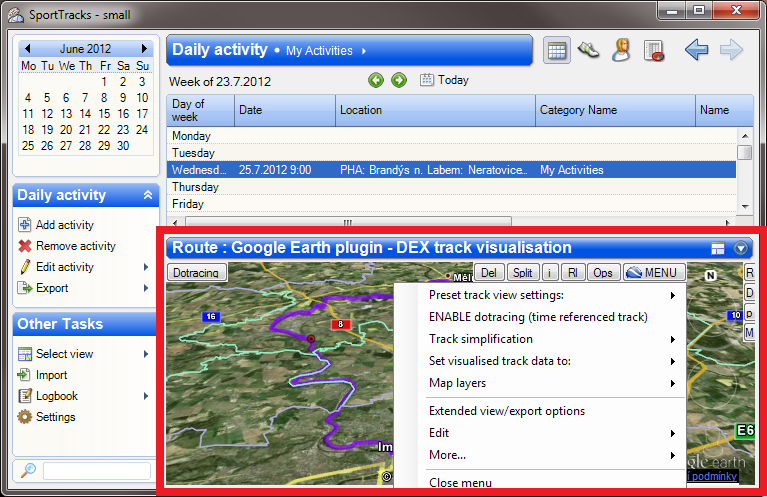
Task: Expand the Select view submenu arrow
Action: point(146,354)
